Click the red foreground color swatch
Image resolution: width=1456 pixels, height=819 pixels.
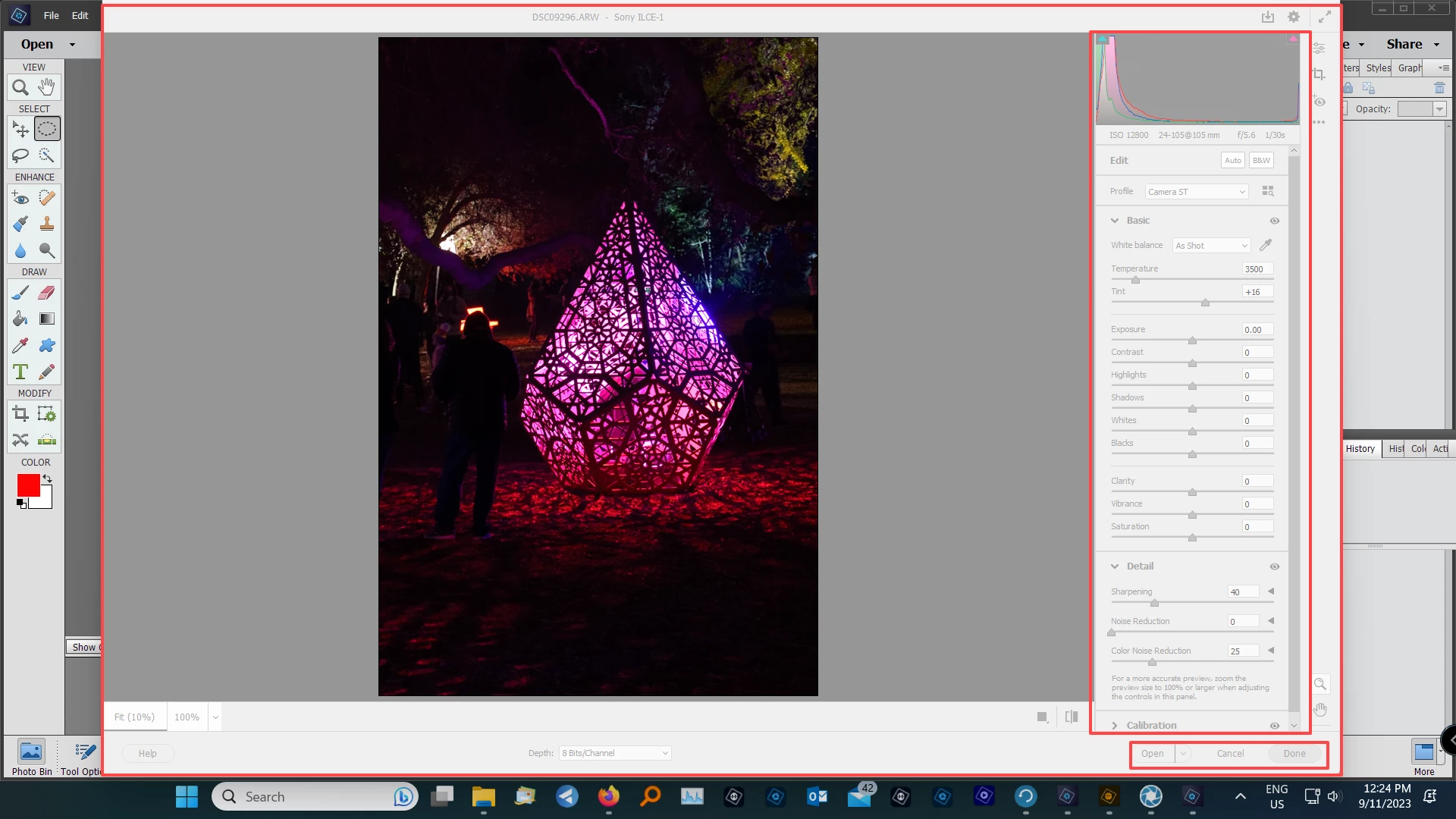pos(29,485)
